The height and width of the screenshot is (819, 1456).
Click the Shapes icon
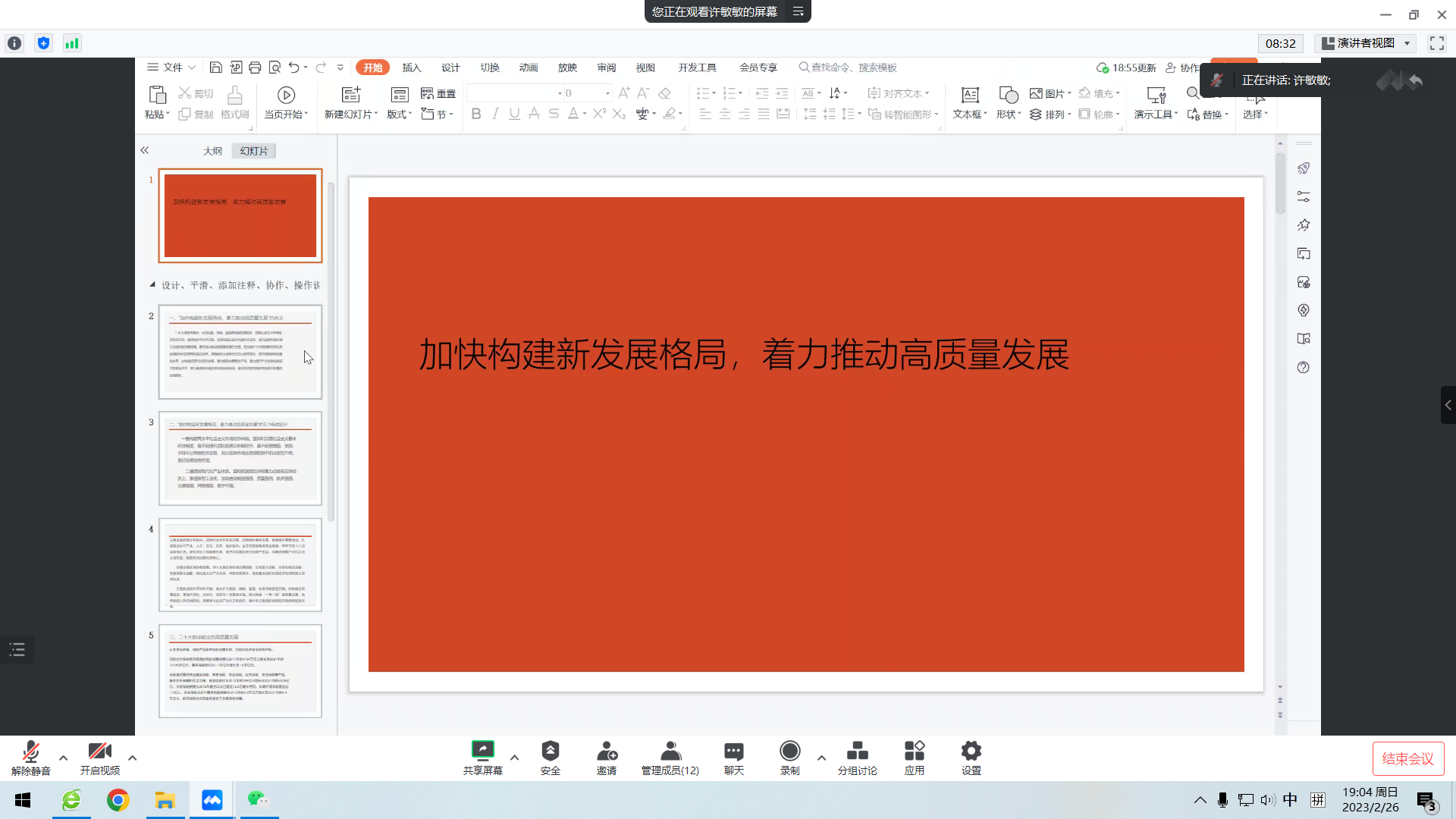click(1009, 95)
